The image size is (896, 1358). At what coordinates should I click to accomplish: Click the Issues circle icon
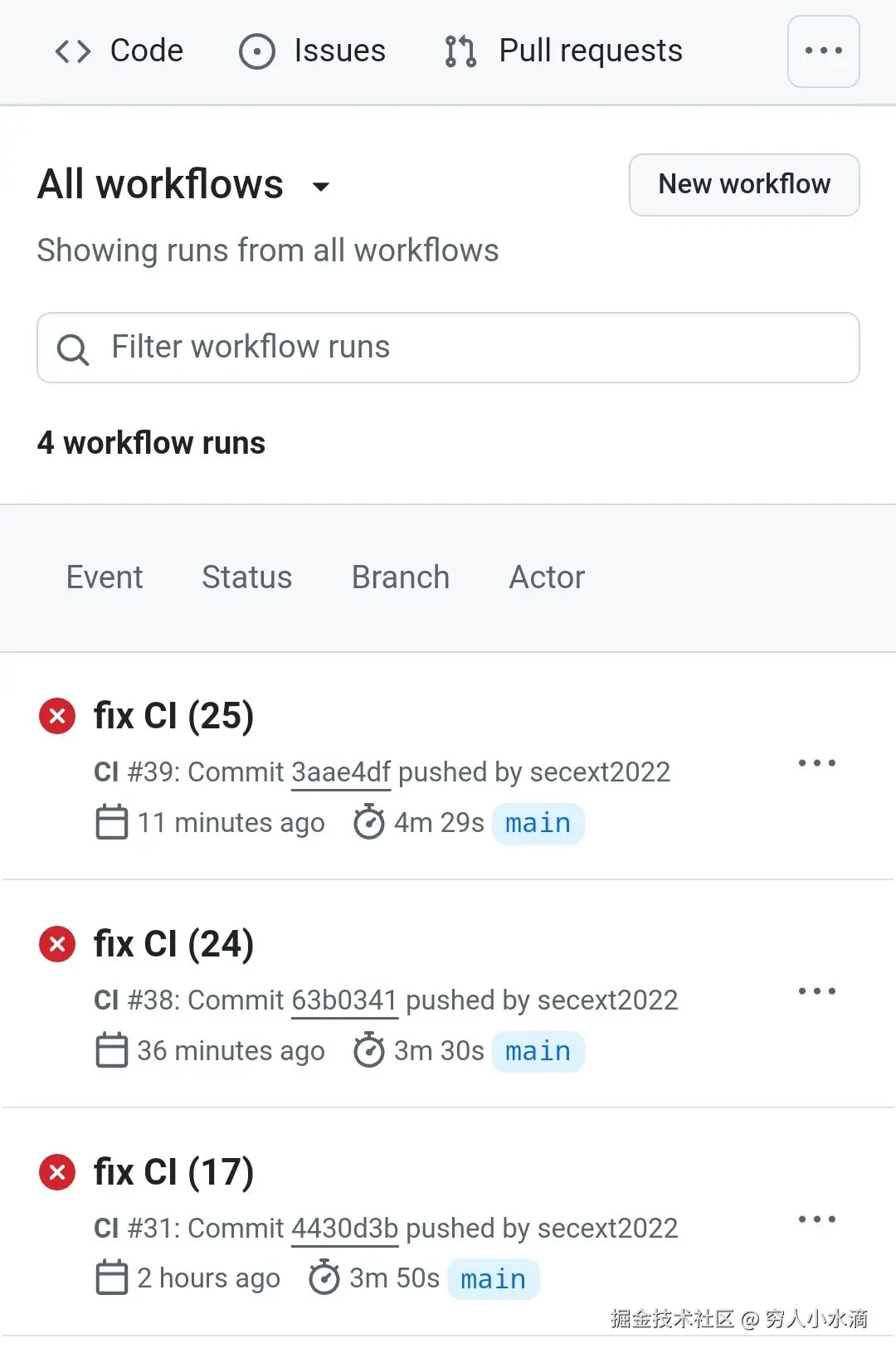pyautogui.click(x=256, y=51)
